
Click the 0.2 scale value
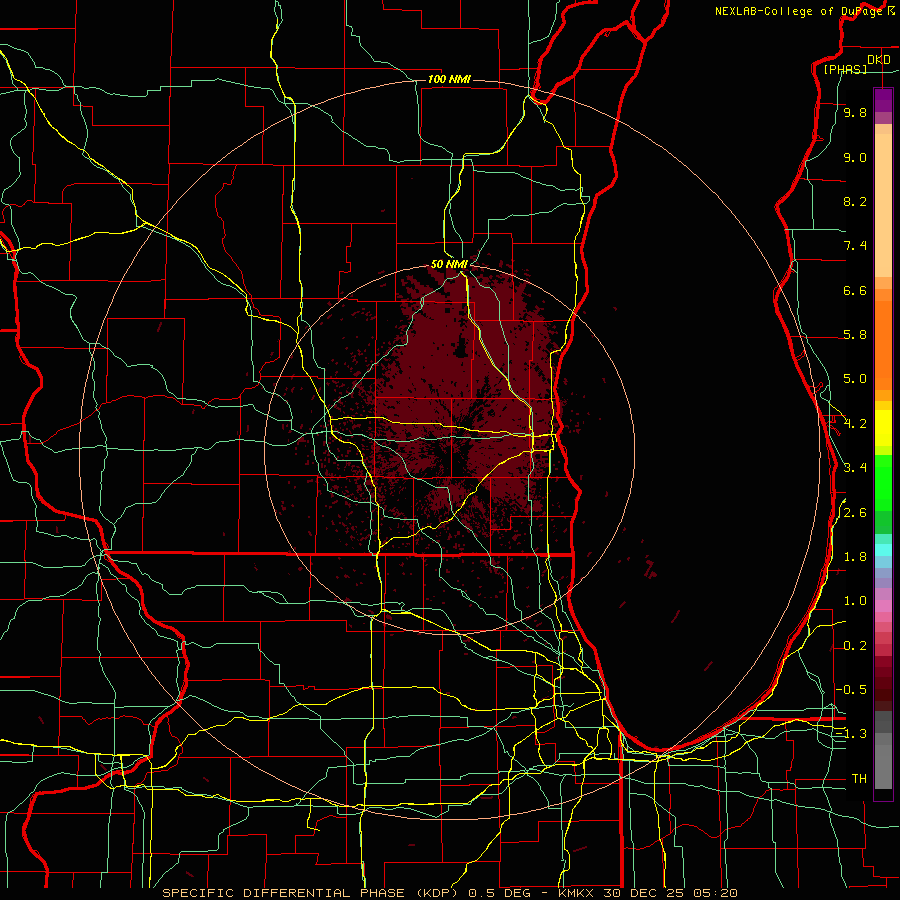coord(855,646)
